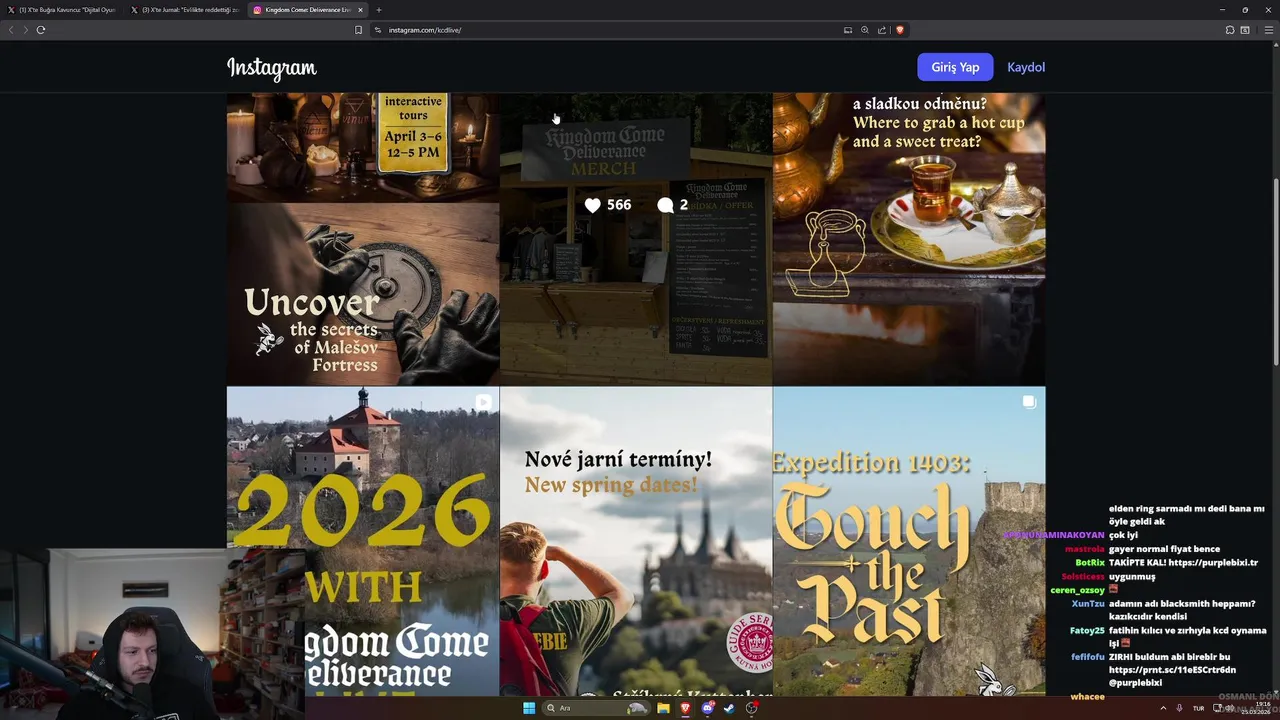This screenshot has height=720, width=1280.
Task: Click the bookmark icon beside the address bar
Action: (x=358, y=30)
